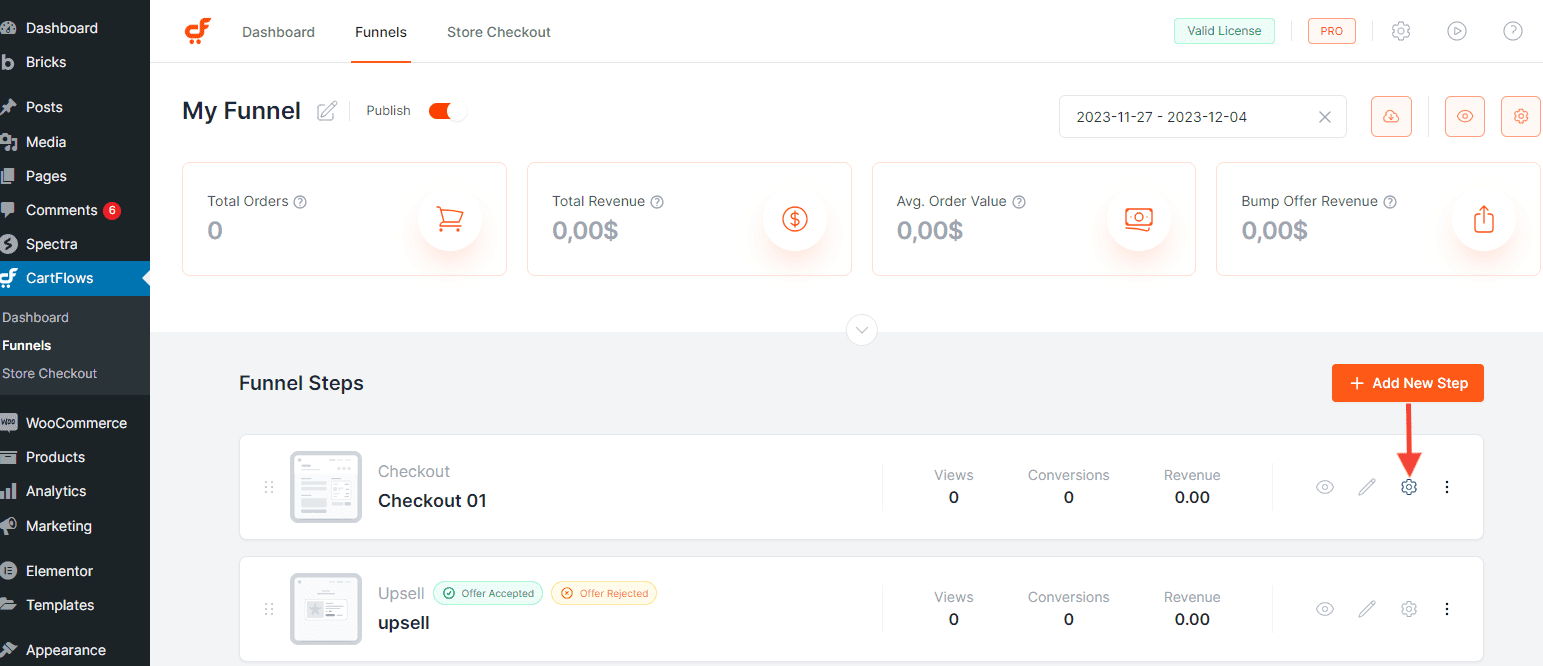The image size is (1543, 666).
Task: Click Checkout 01 page thumbnail
Action: (x=326, y=487)
